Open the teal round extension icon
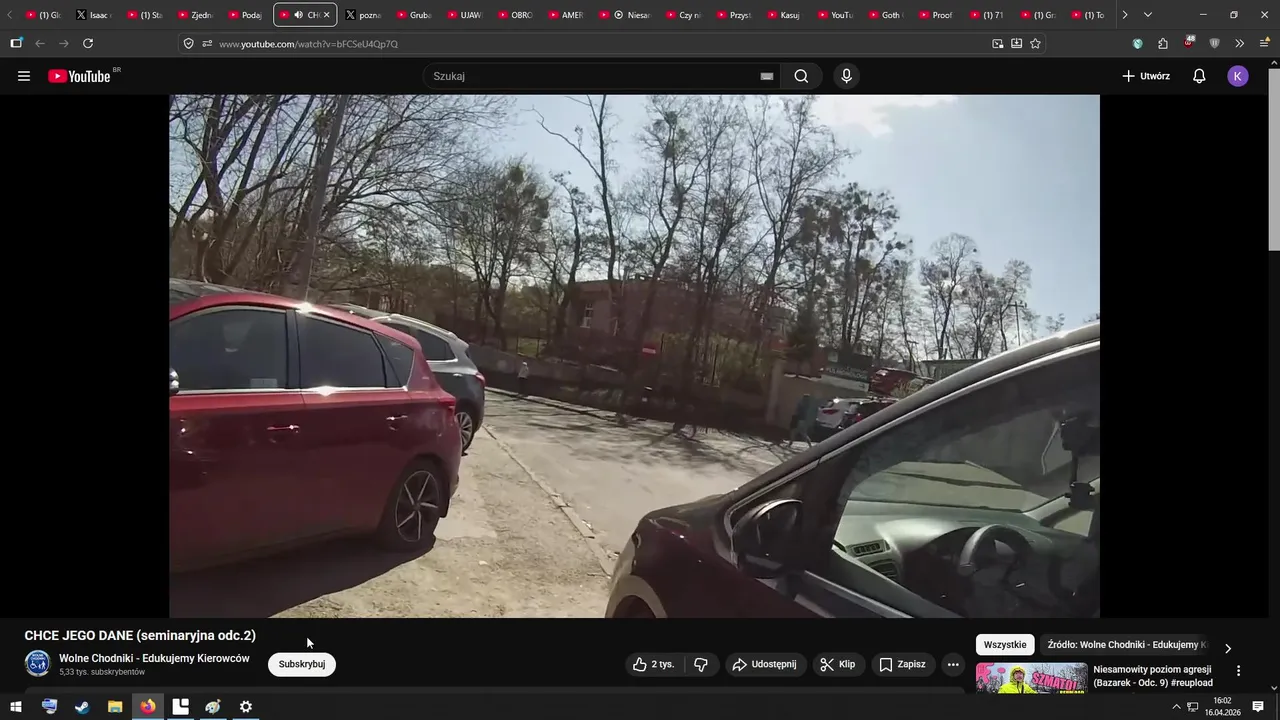This screenshot has width=1280, height=720. coord(1138,43)
